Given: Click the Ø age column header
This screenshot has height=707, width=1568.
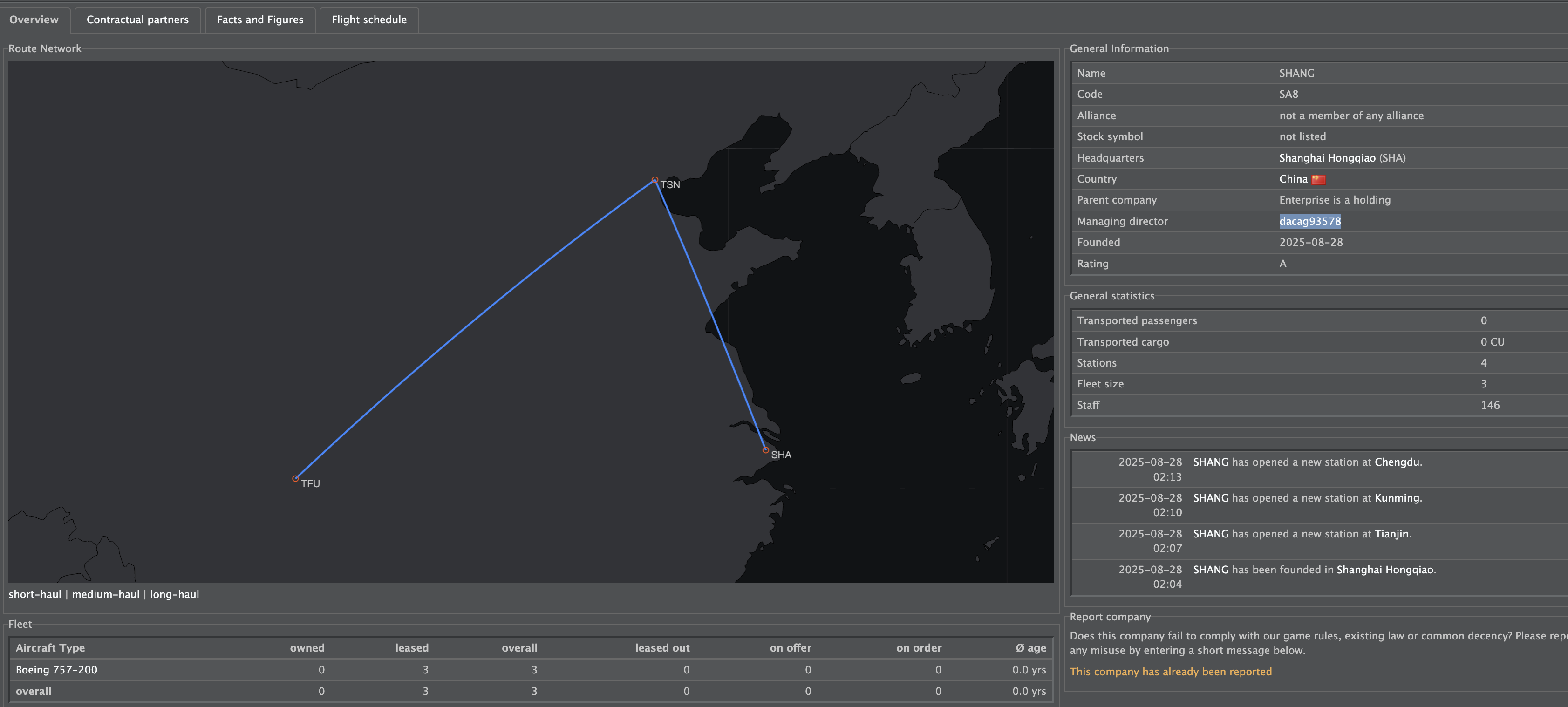Looking at the screenshot, I should coord(1030,648).
